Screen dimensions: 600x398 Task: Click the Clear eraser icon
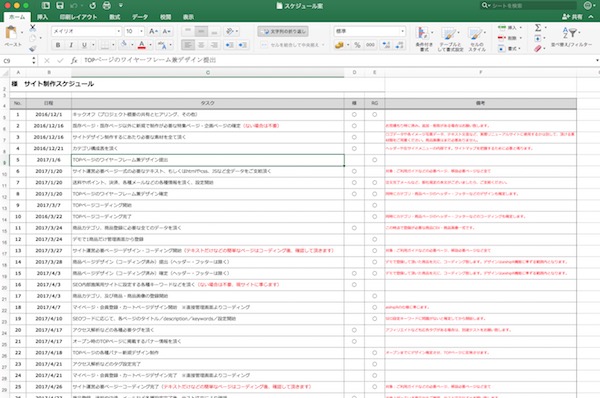point(538,49)
